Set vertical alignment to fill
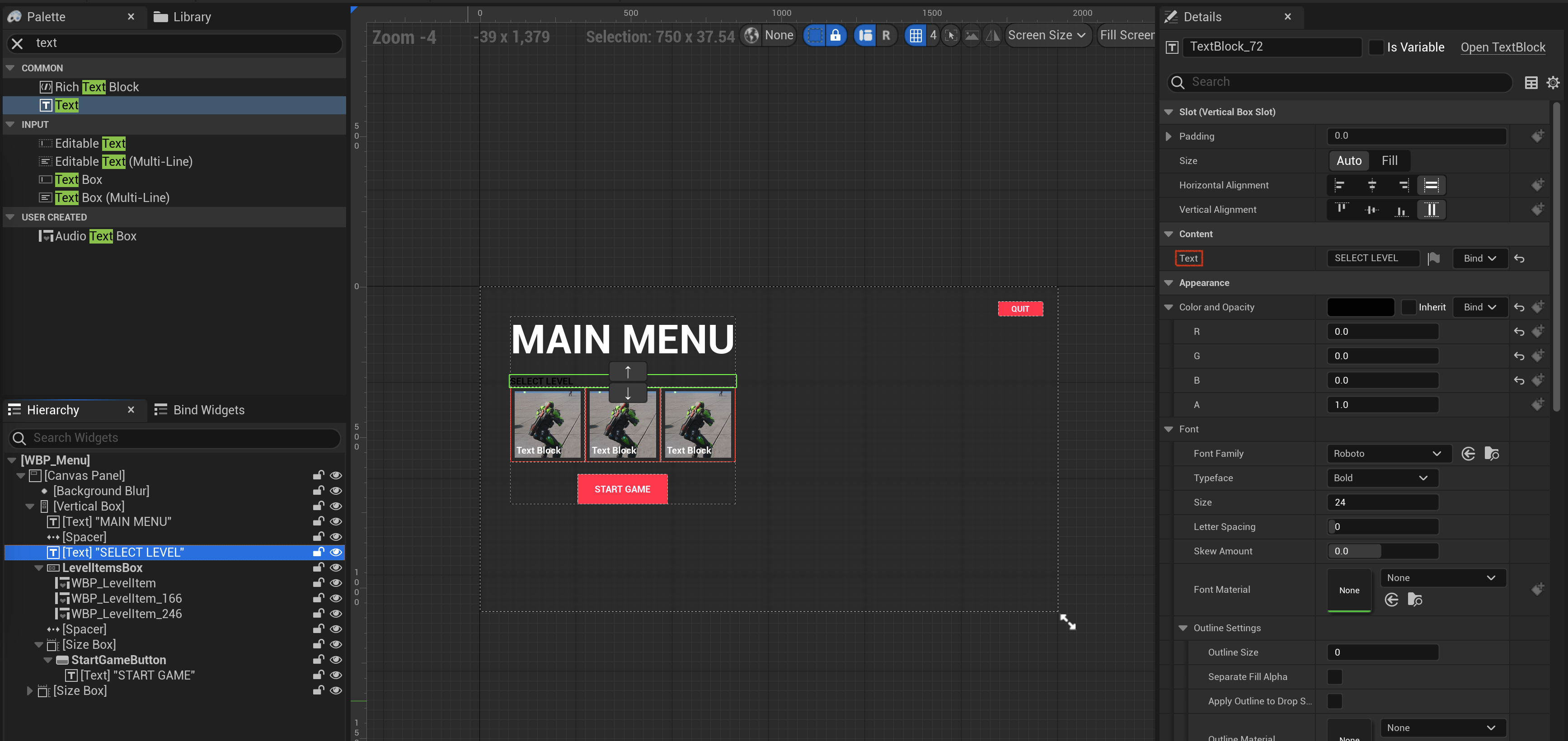This screenshot has height=741, width=1568. (x=1431, y=210)
